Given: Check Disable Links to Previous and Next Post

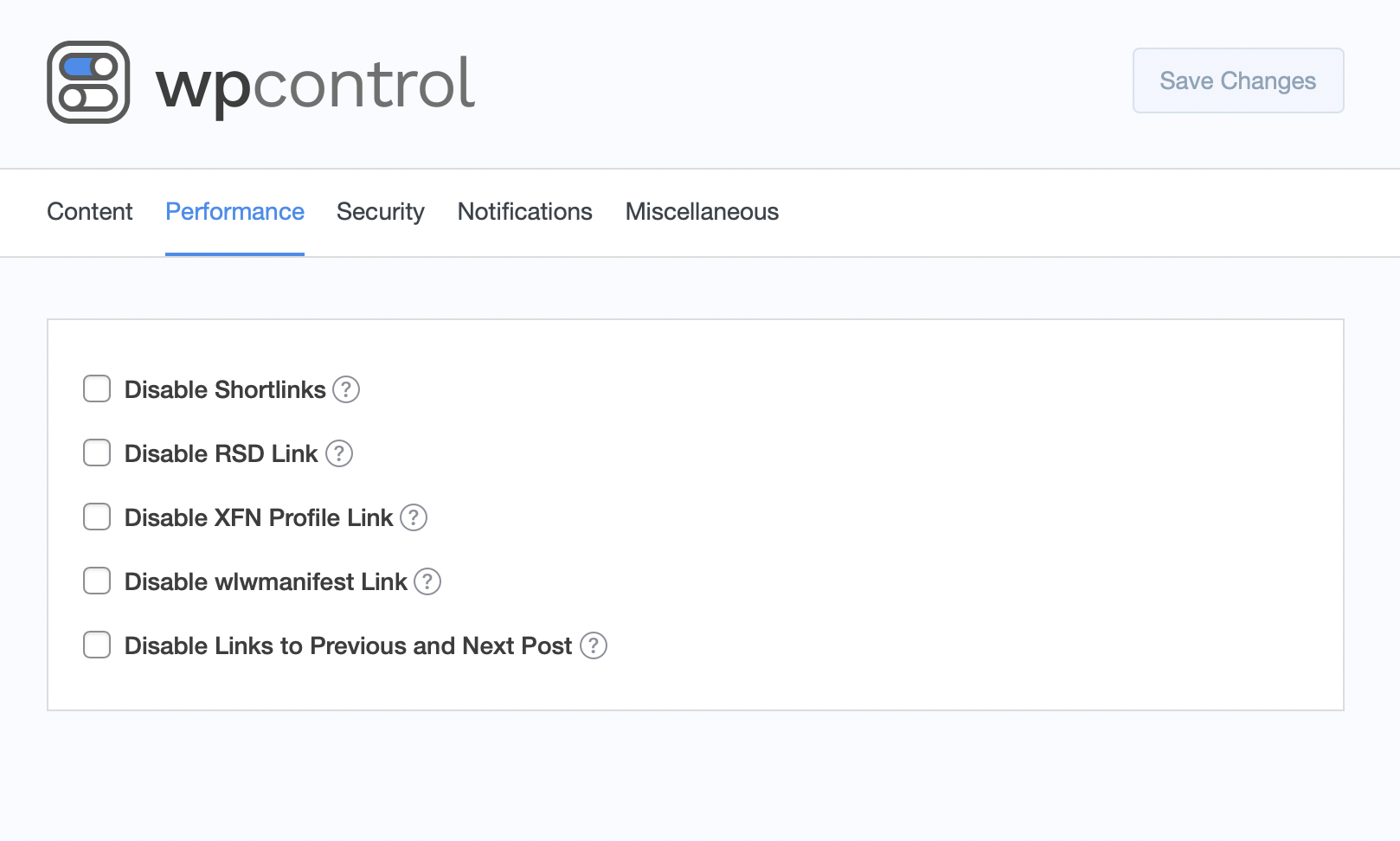Looking at the screenshot, I should click(x=97, y=645).
